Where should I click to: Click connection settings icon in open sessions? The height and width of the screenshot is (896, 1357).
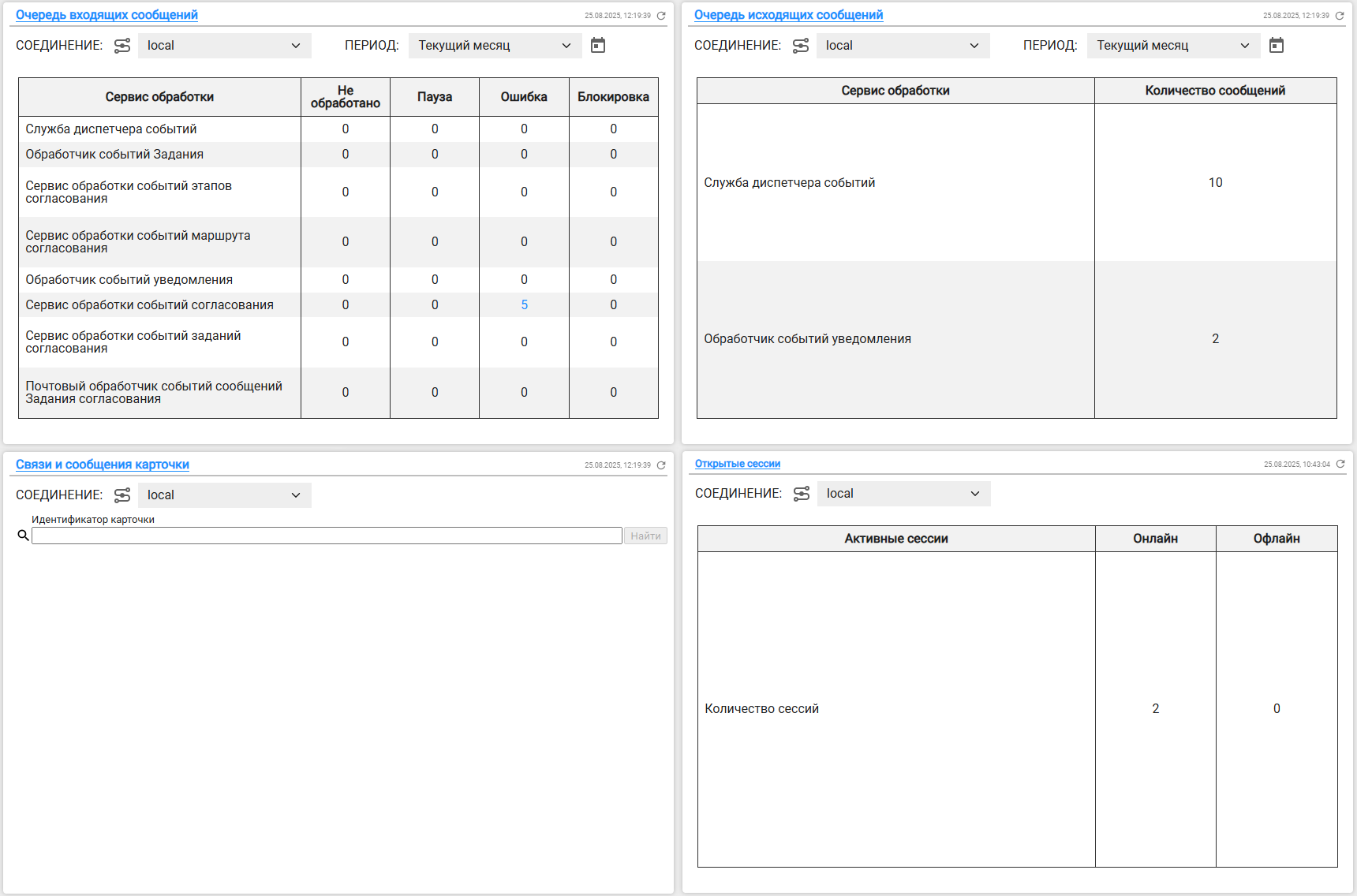[802, 494]
